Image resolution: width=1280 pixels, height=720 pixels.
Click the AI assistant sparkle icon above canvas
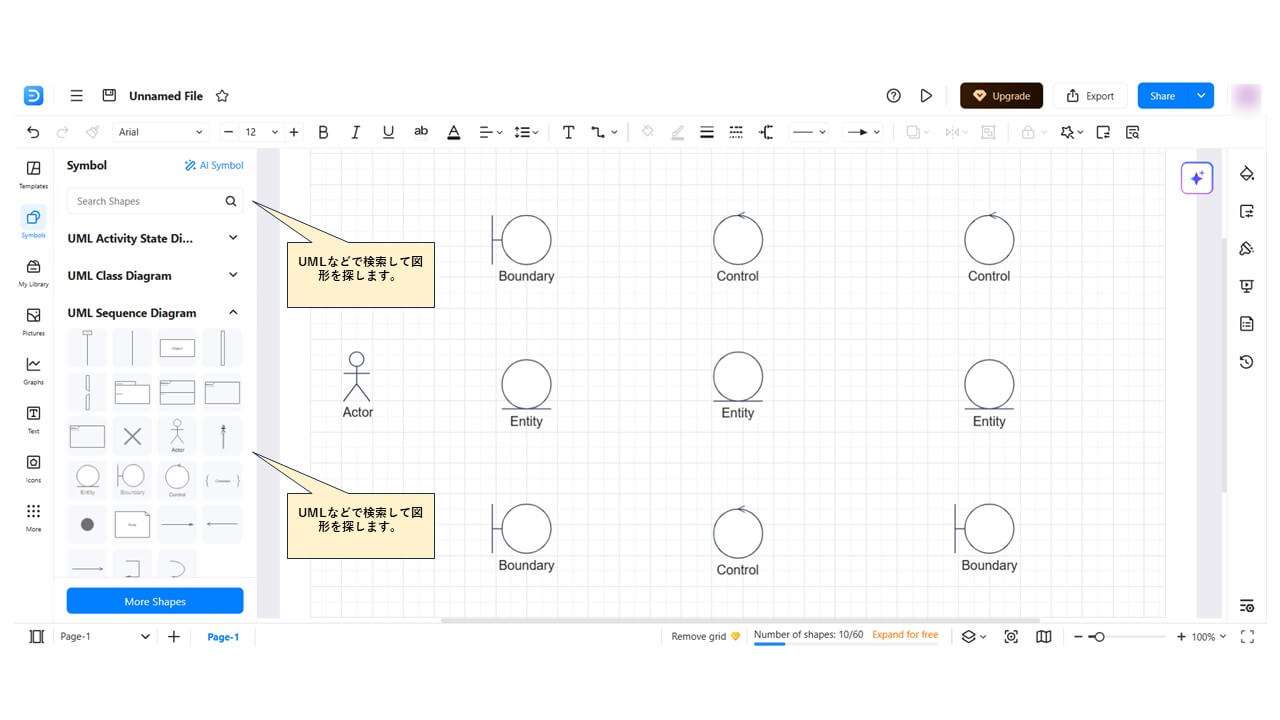click(1197, 177)
